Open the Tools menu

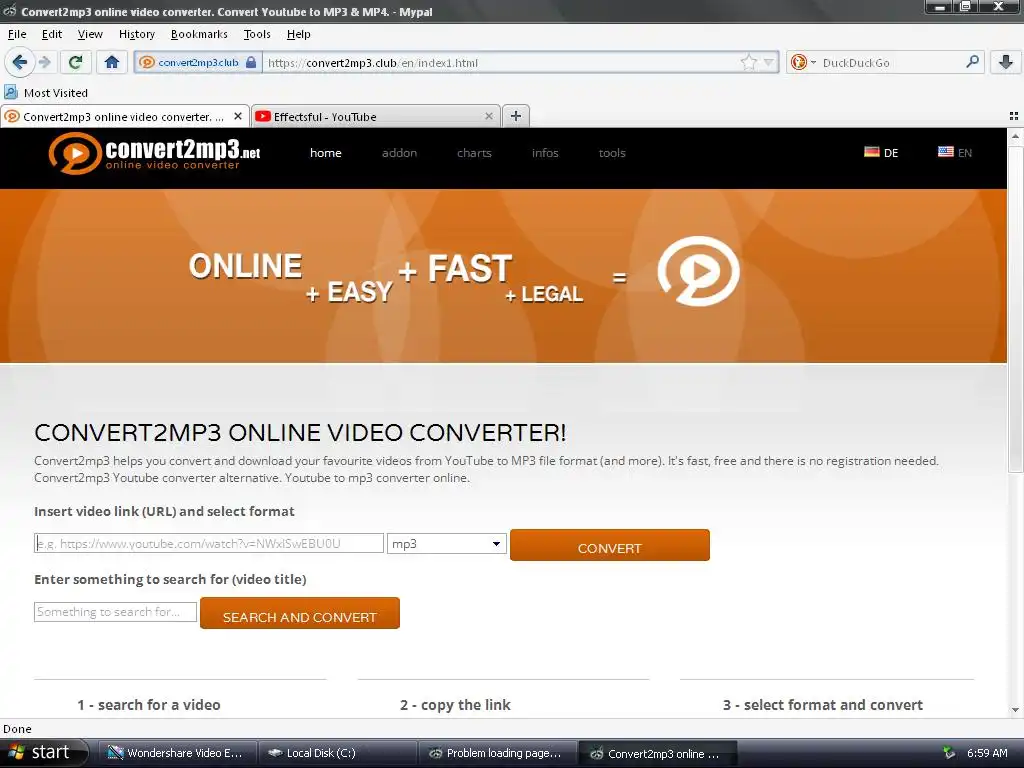pos(257,34)
